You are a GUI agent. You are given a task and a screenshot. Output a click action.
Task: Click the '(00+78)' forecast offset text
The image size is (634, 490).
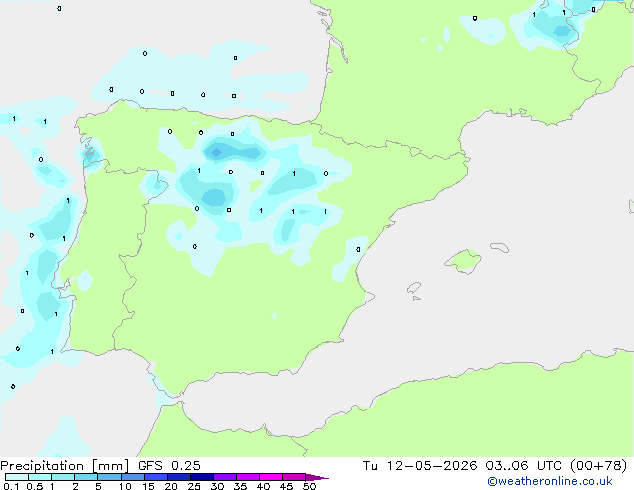click(x=598, y=466)
